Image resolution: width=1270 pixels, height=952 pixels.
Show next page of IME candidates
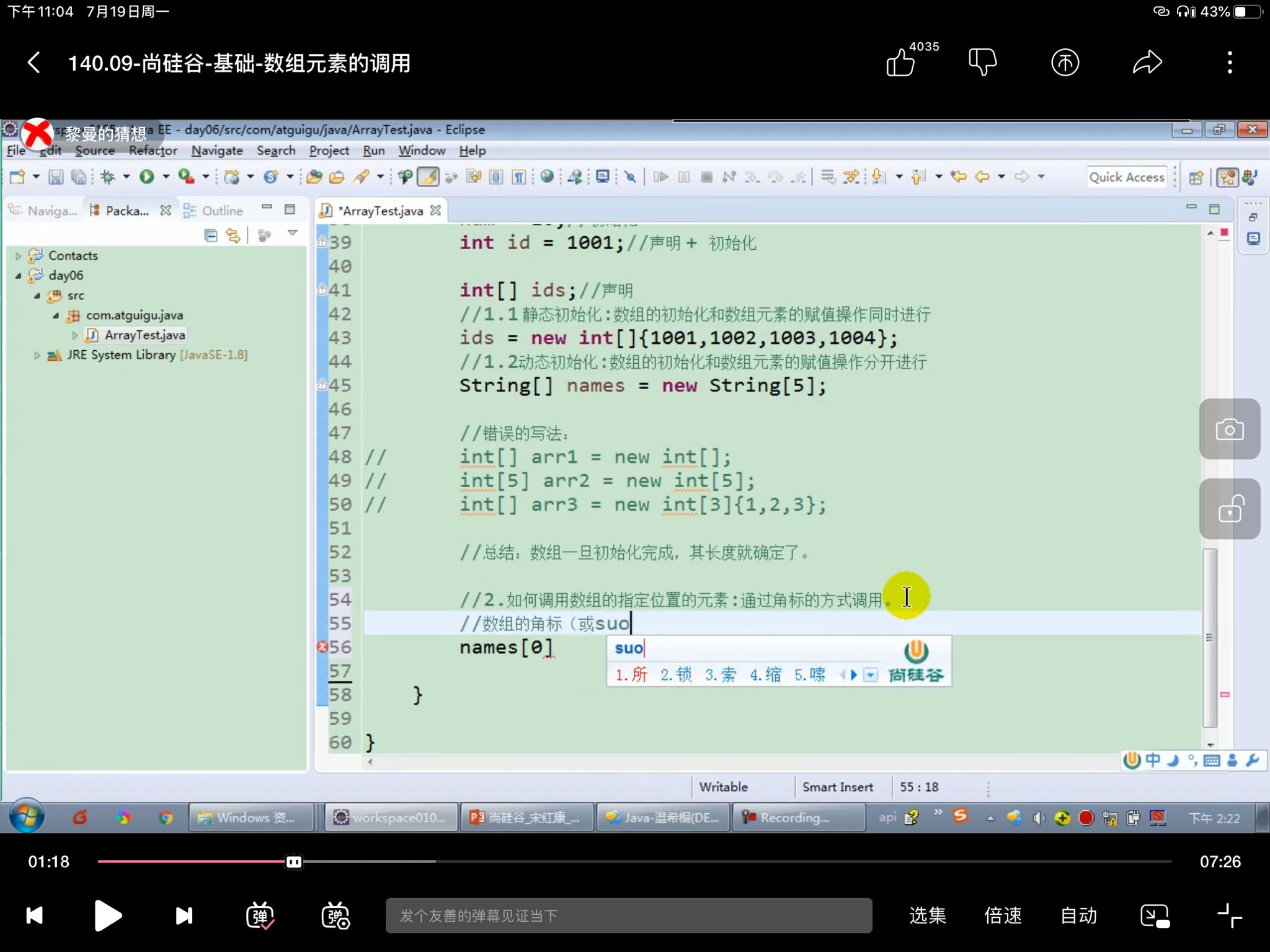click(x=854, y=675)
